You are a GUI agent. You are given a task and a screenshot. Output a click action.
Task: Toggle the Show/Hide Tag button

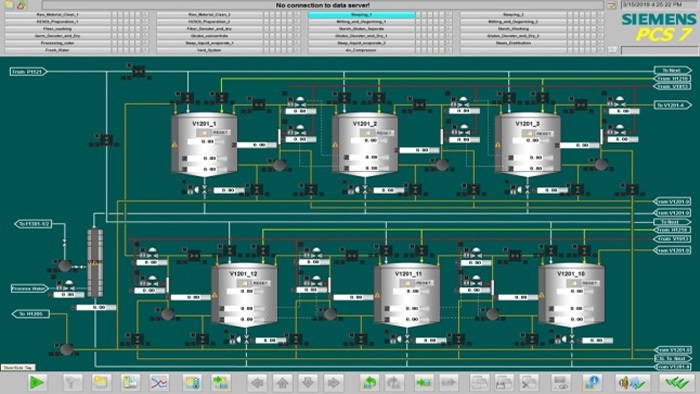click(18, 367)
